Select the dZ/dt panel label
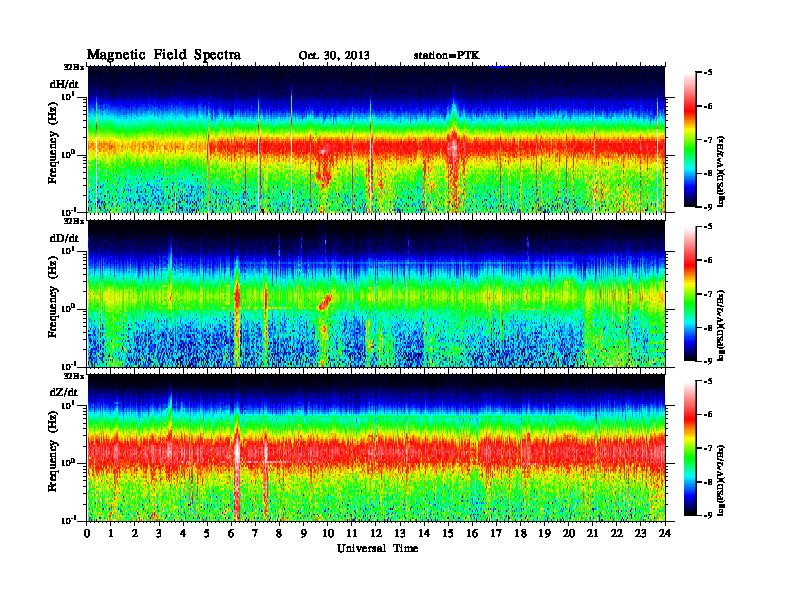The image size is (792, 612). (64, 392)
